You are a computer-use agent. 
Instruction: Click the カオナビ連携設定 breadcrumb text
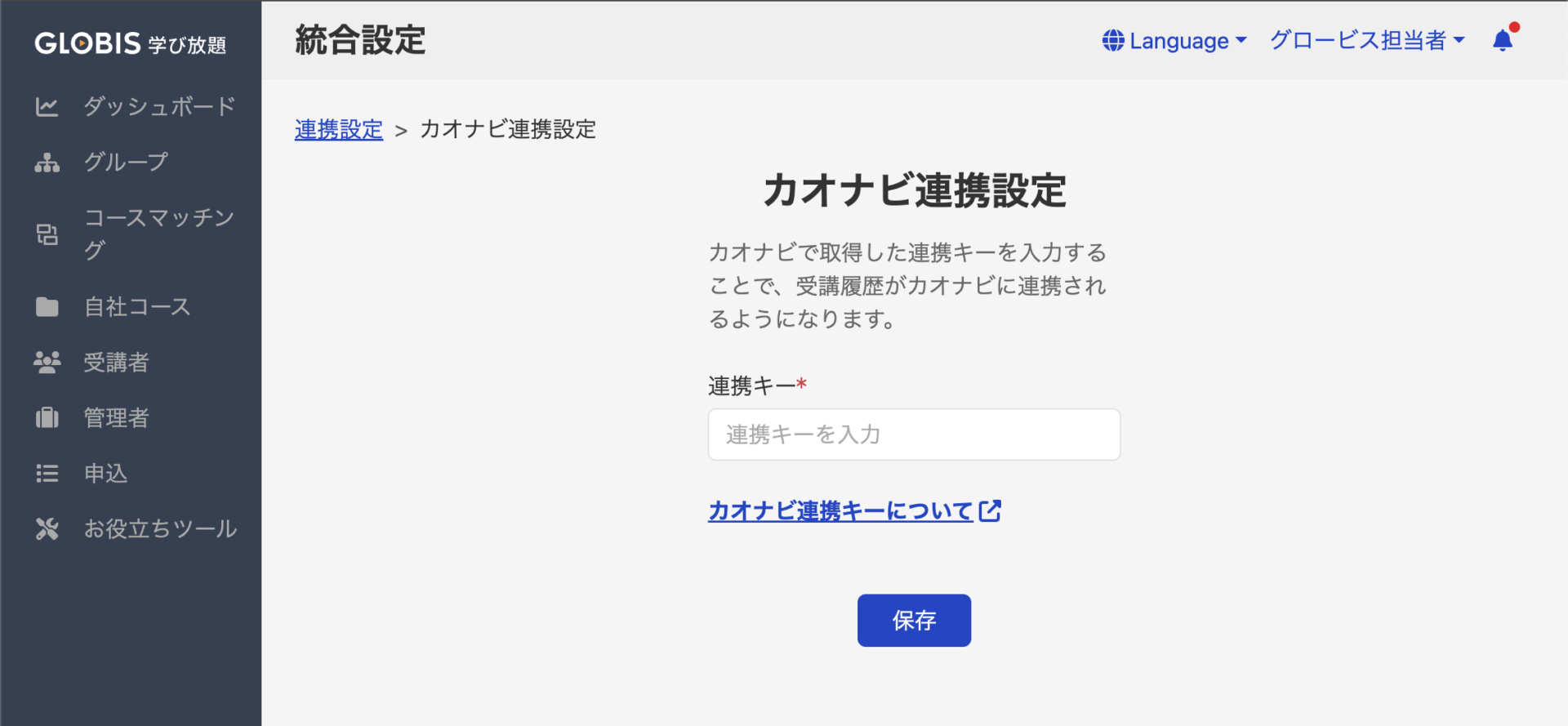pos(508,130)
